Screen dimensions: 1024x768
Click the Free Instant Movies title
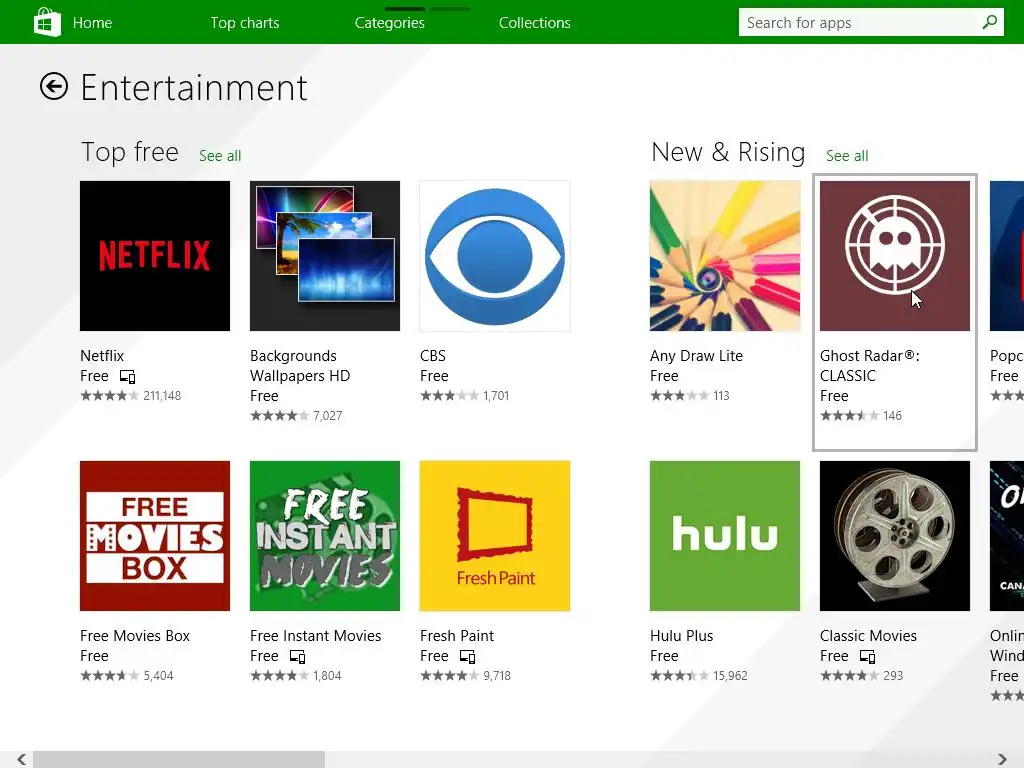point(315,636)
